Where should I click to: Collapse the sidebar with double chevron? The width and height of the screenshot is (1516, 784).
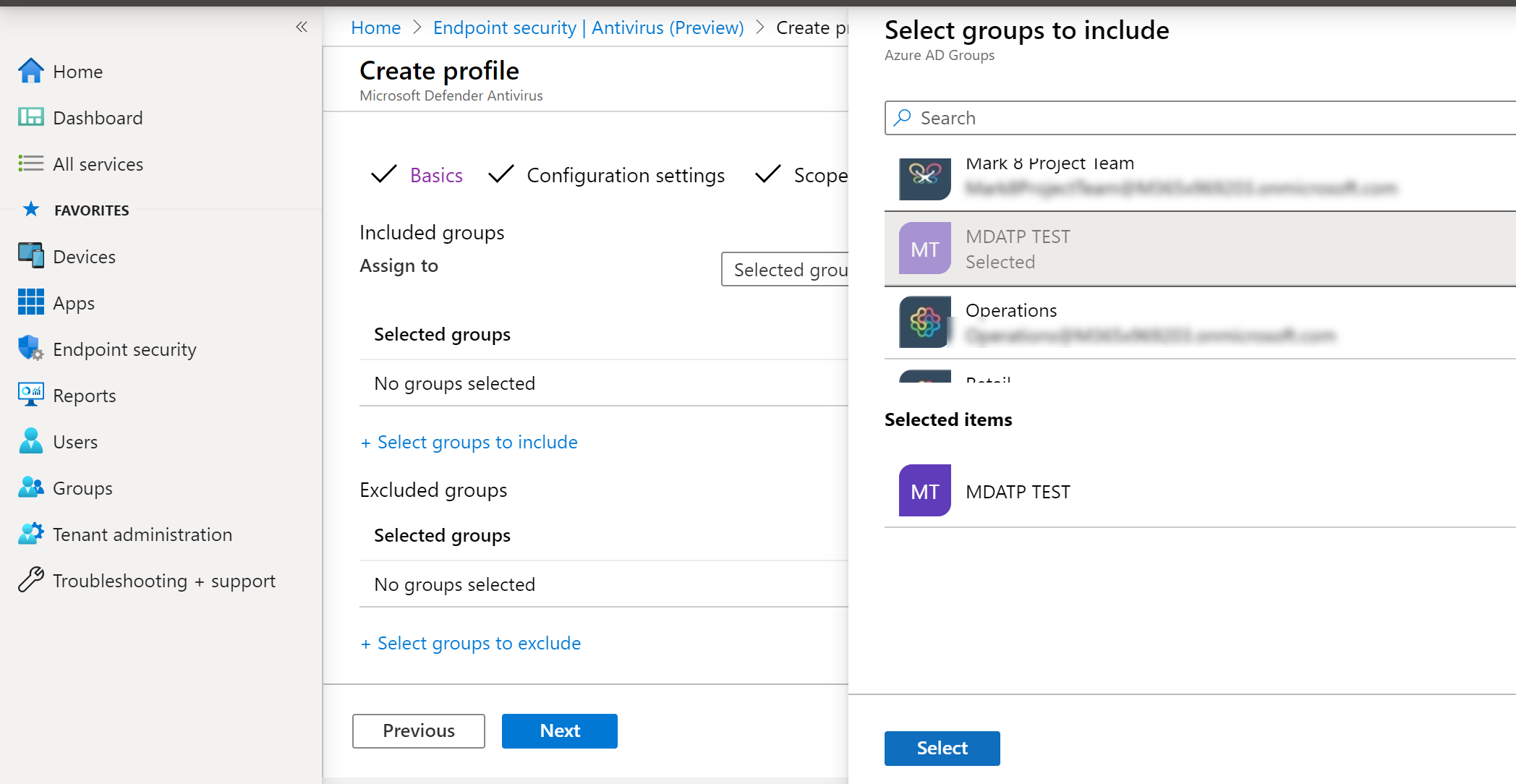(302, 27)
